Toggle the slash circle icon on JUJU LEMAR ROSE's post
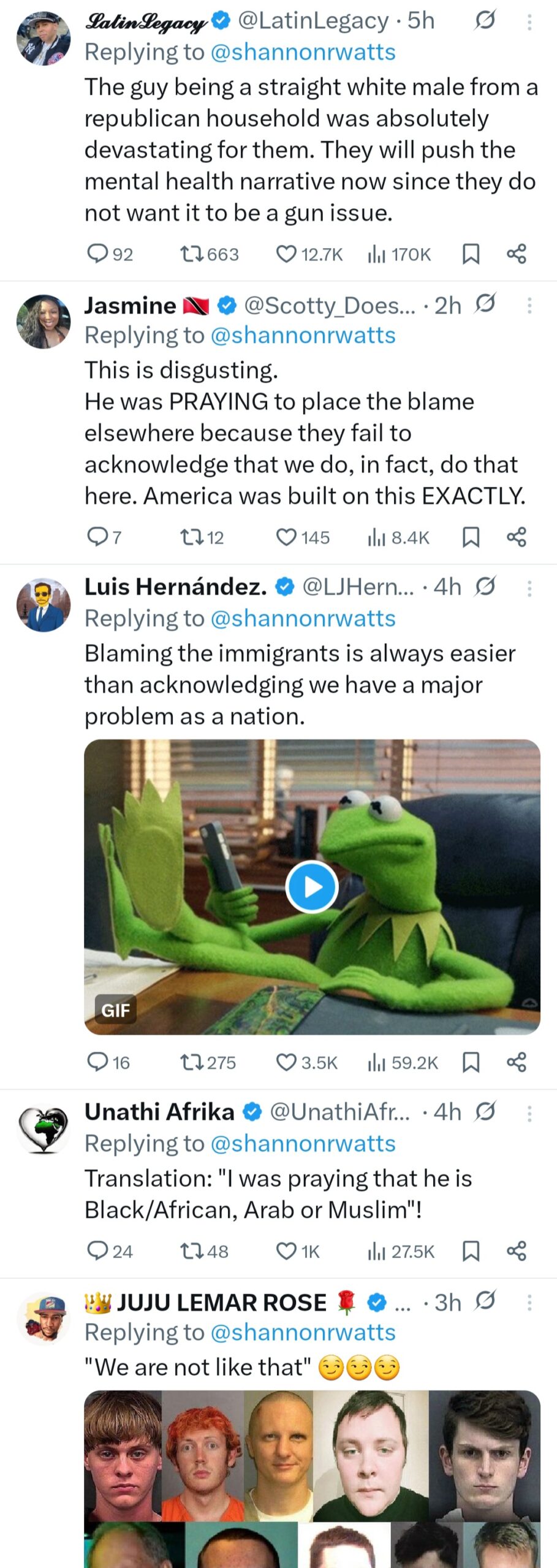This screenshot has height=1568, width=557. (485, 1301)
